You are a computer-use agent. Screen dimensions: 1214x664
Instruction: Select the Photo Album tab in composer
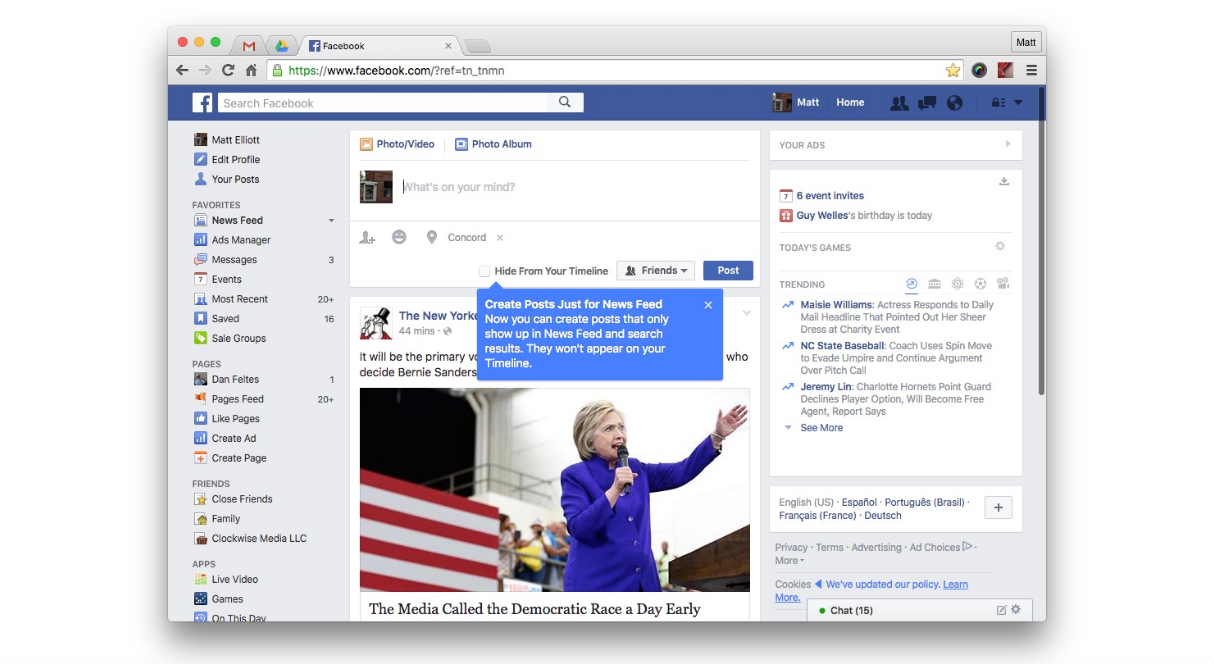point(493,144)
